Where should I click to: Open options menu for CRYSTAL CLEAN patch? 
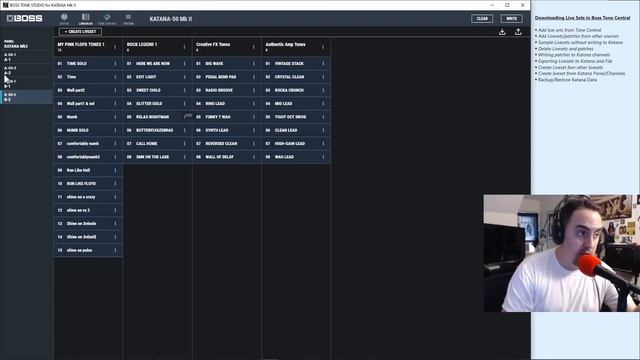coord(323,77)
